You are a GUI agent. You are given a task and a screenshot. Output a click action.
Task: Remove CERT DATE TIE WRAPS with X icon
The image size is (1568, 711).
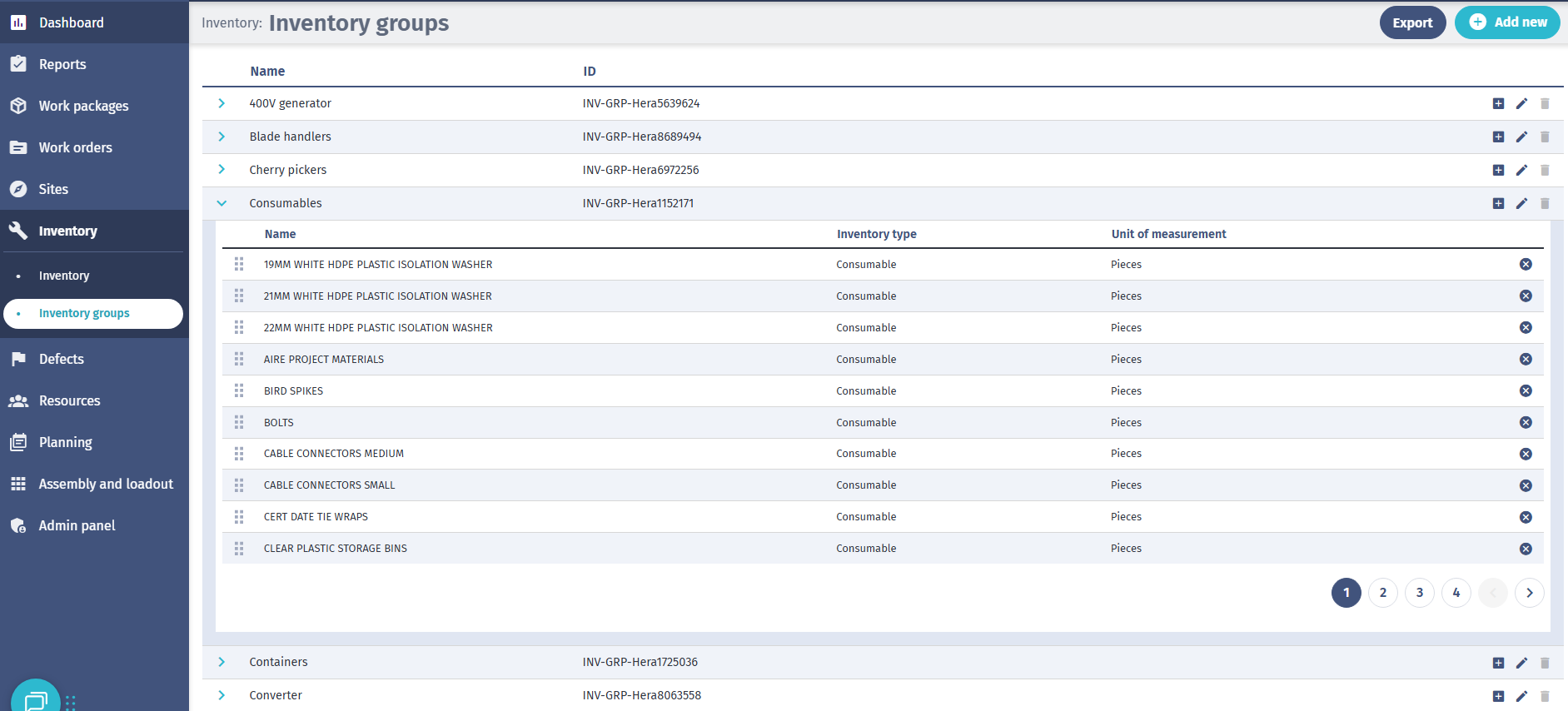1526,517
